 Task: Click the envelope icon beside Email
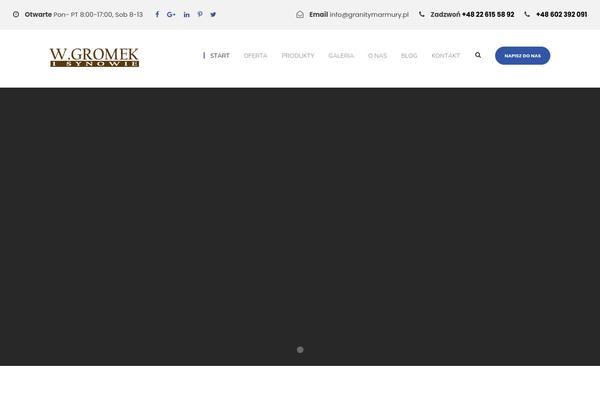coord(300,15)
